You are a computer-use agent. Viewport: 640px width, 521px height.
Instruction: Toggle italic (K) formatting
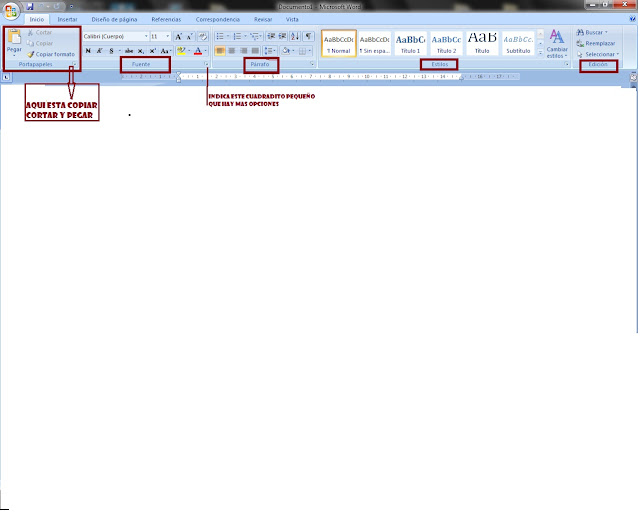click(99, 51)
